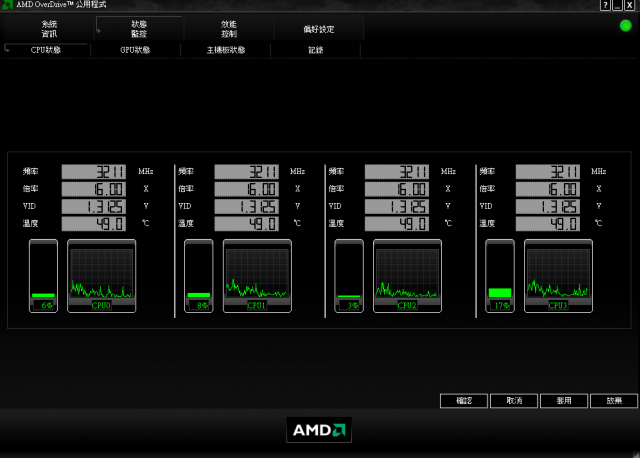Click the CPU1 VID field 1.3125
The width and height of the screenshot is (640, 458).
click(x=247, y=207)
